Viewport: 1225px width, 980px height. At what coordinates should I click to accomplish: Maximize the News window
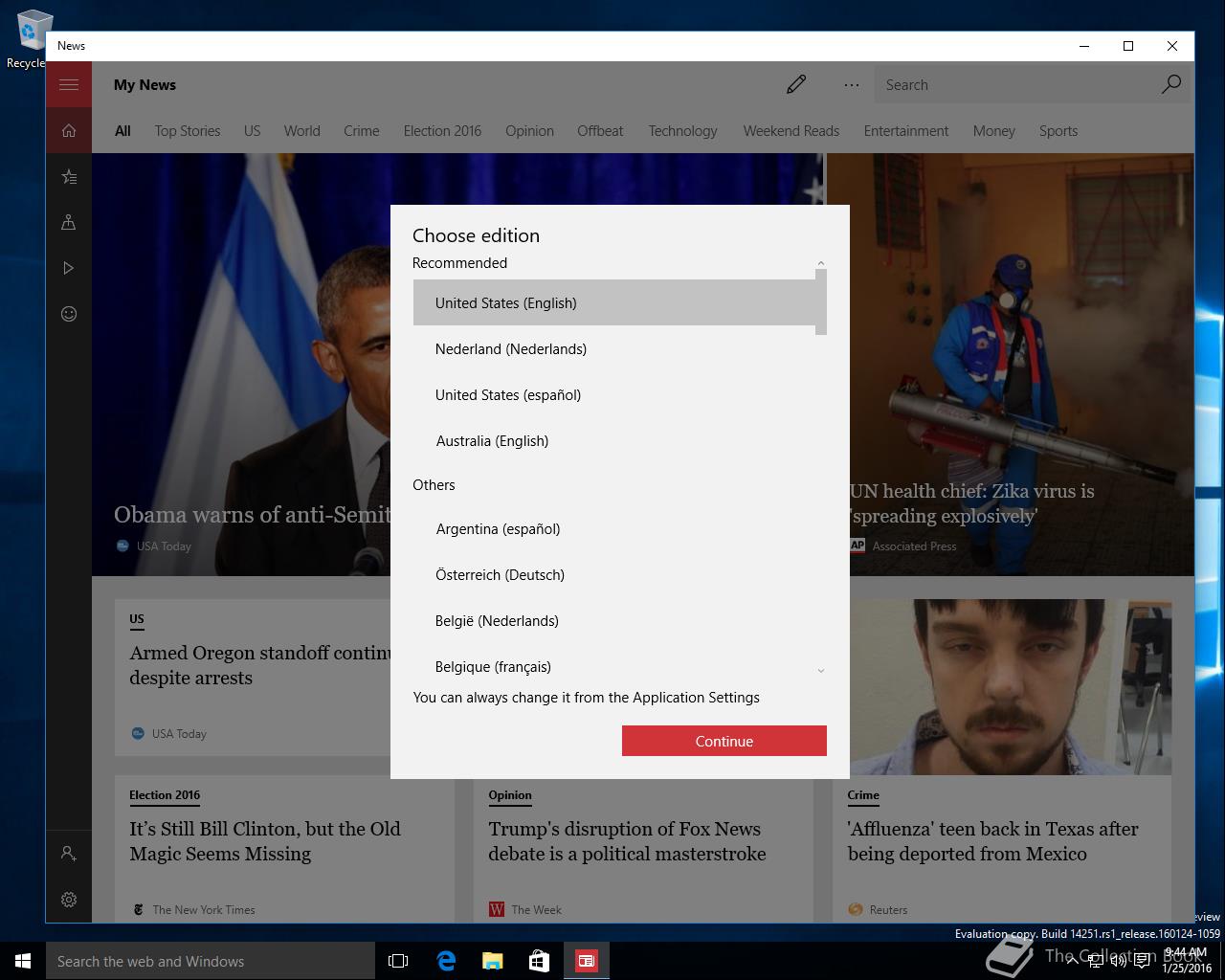[x=1128, y=46]
